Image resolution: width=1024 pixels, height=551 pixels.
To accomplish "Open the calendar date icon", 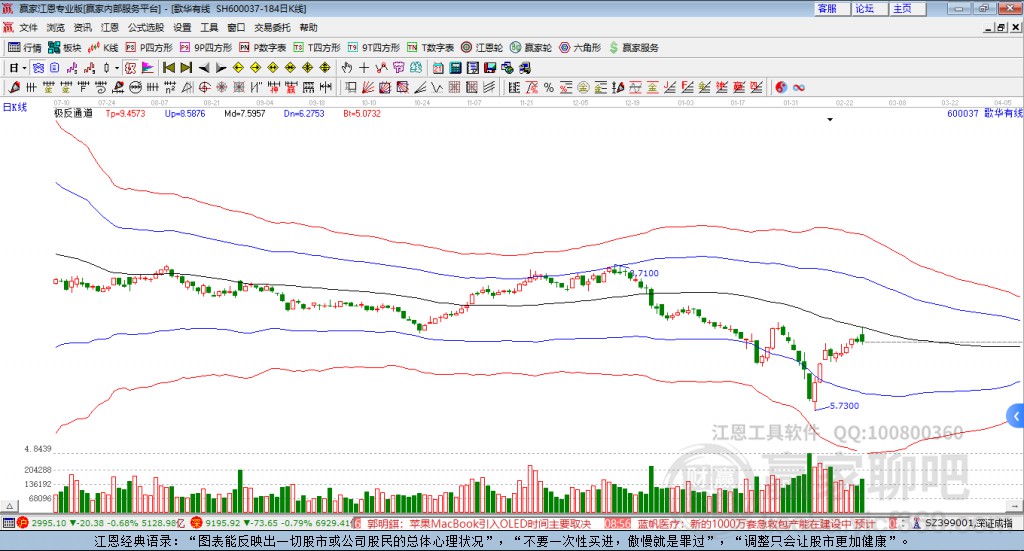I will 438,68.
